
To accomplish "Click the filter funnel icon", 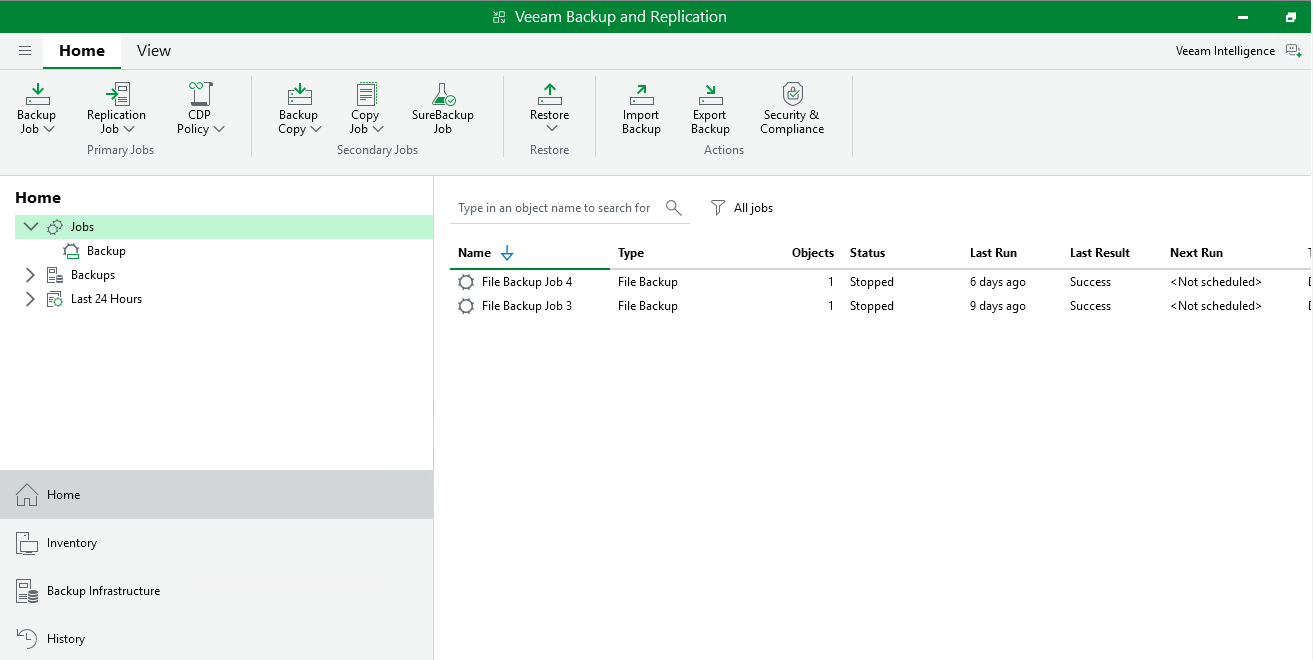I will click(718, 208).
